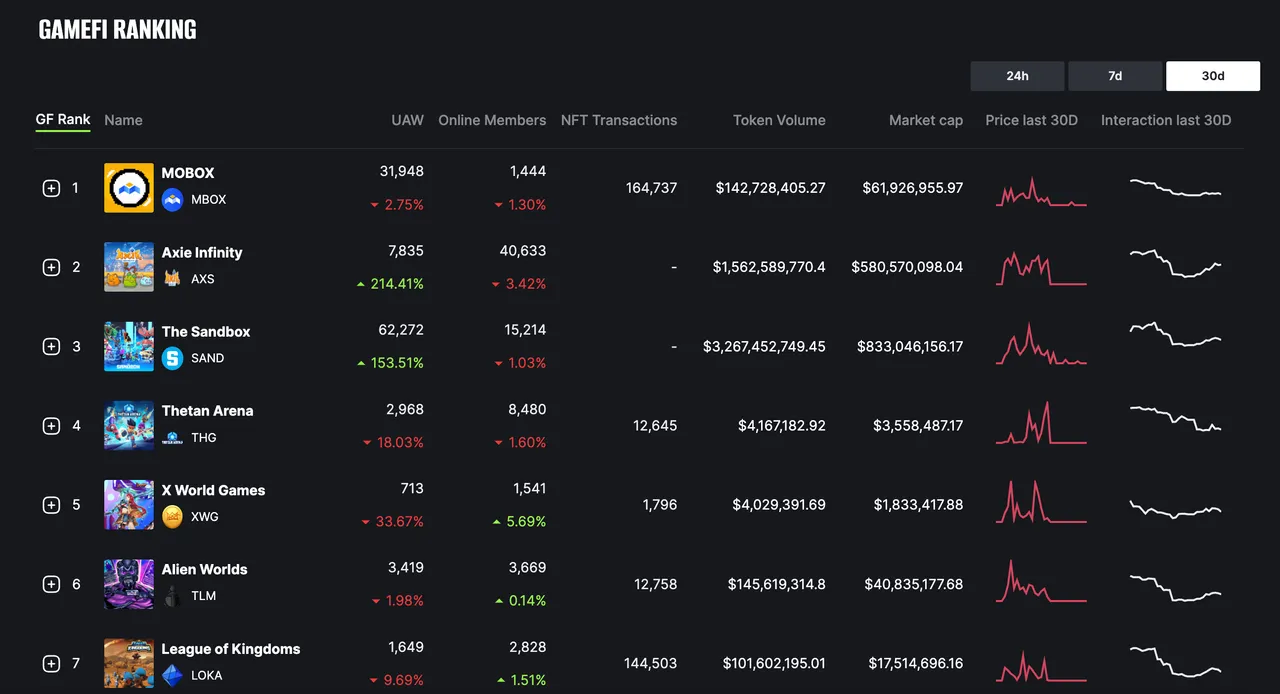1280x694 pixels.
Task: Click the Thetan Arena interaction chart
Action: (x=1175, y=418)
